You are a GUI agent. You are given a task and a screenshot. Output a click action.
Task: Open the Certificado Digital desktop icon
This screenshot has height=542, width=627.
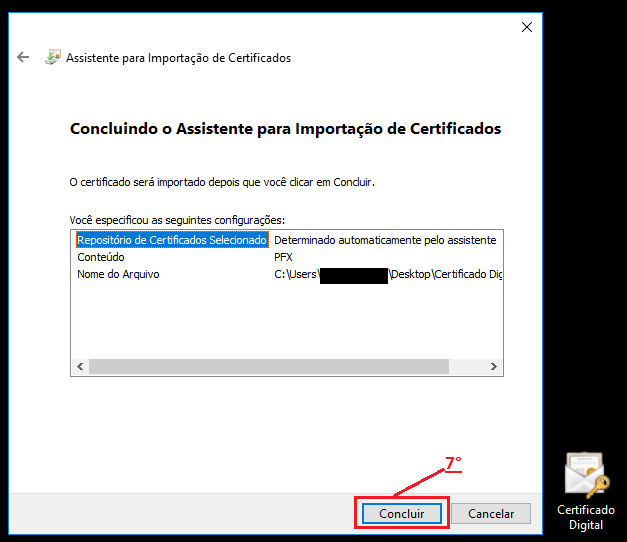point(586,474)
